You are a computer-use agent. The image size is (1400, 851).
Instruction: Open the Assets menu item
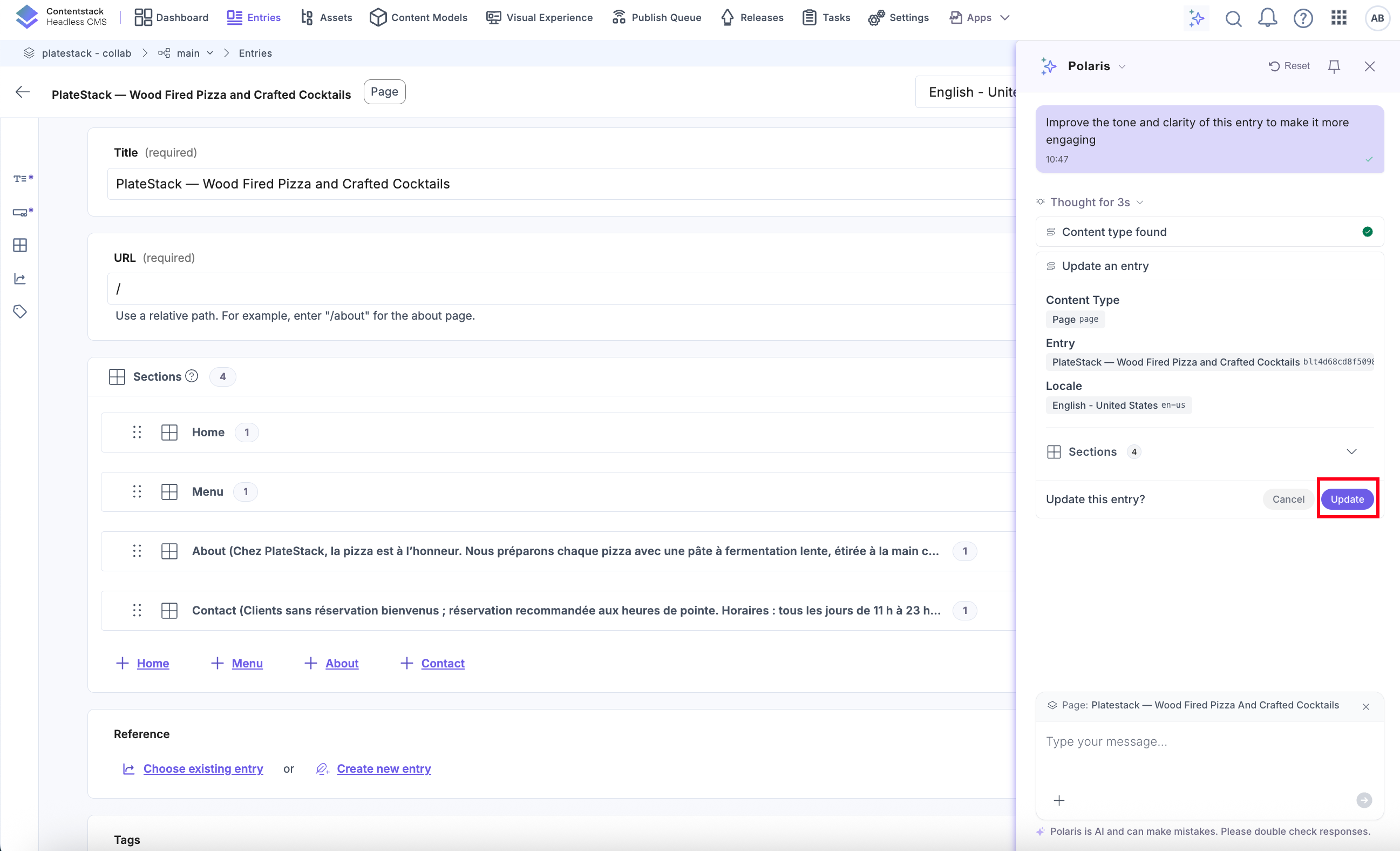pos(326,18)
